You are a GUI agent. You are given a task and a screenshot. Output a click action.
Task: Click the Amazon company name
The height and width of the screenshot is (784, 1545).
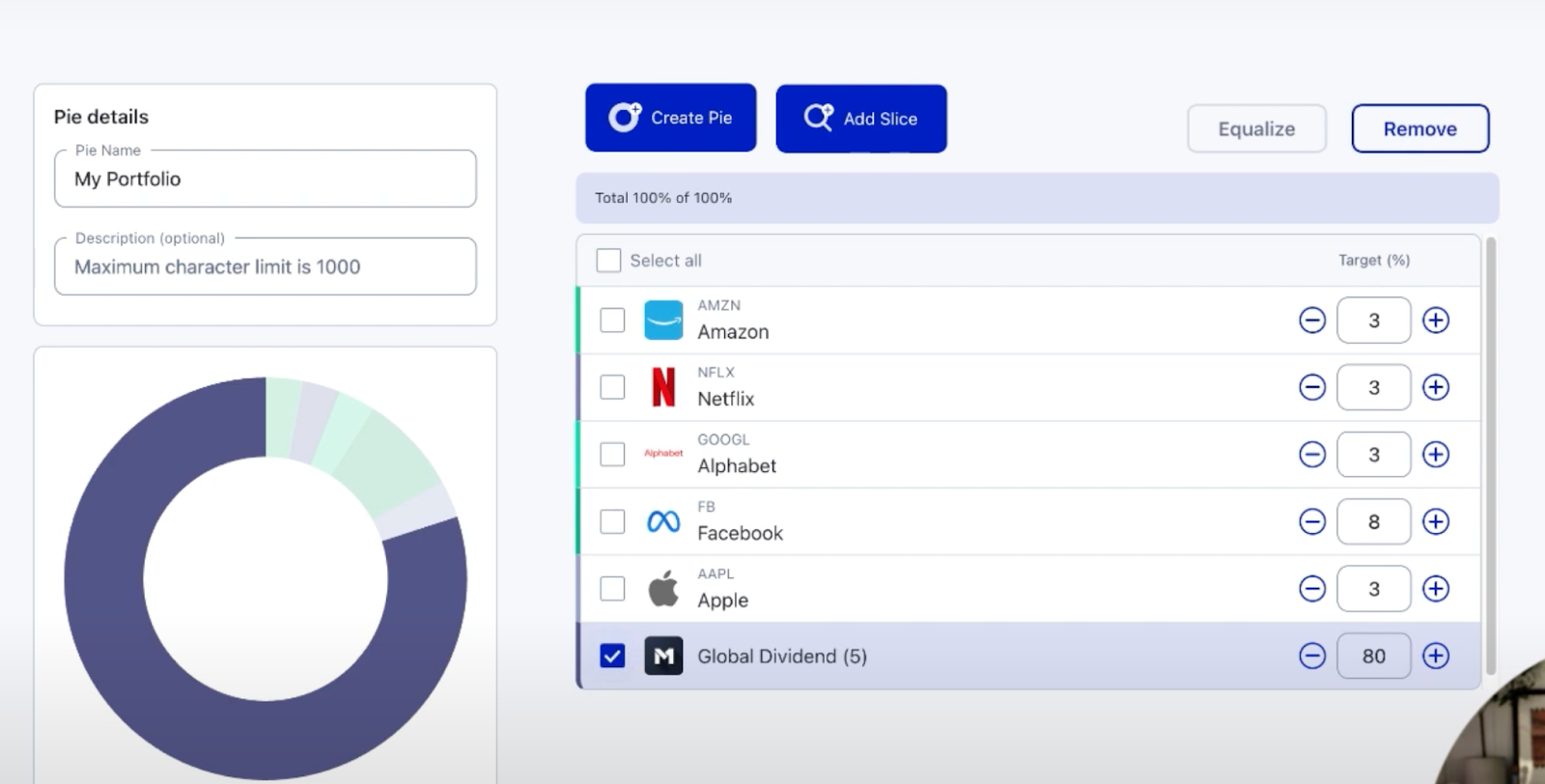(734, 331)
